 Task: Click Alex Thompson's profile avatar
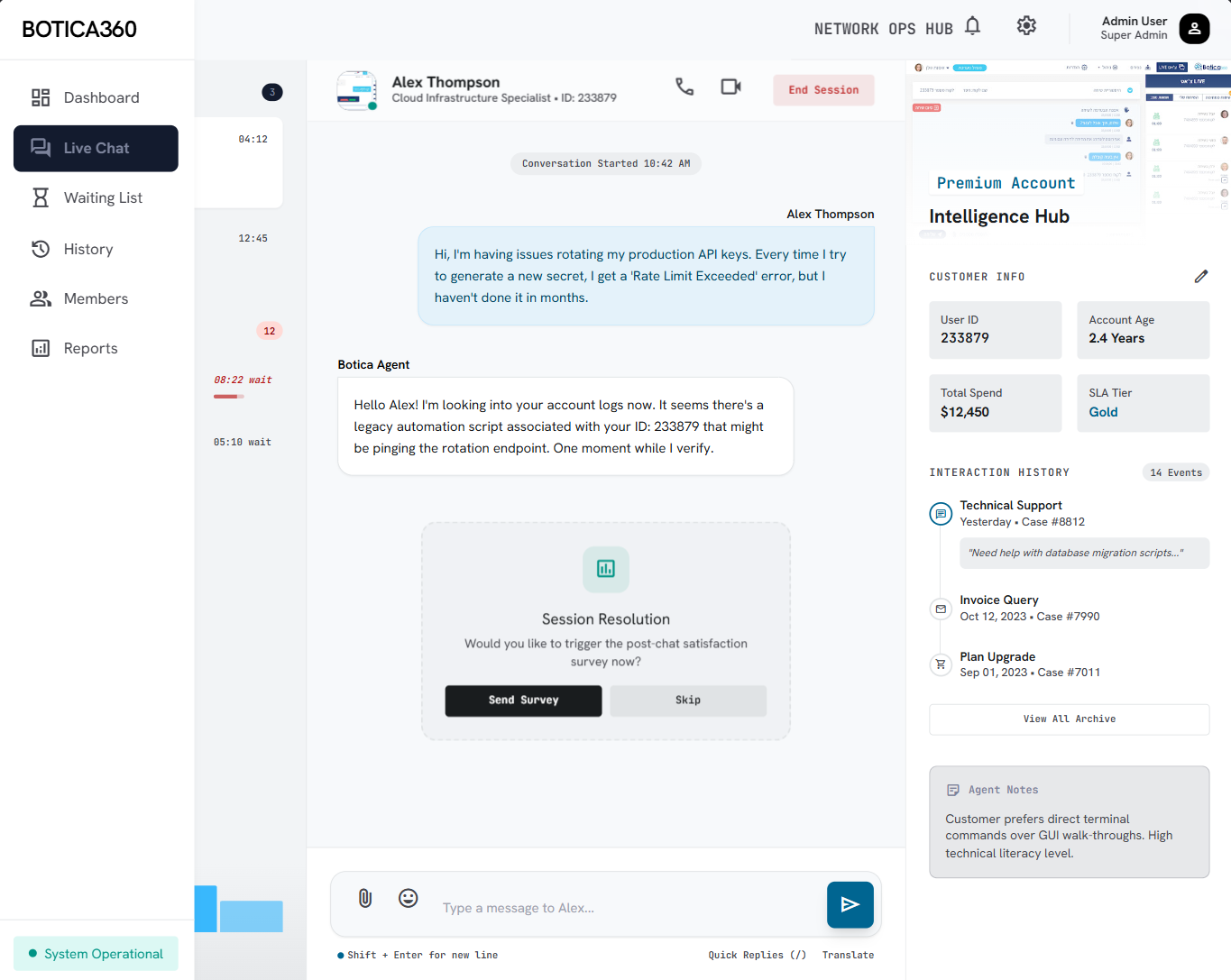[356, 90]
